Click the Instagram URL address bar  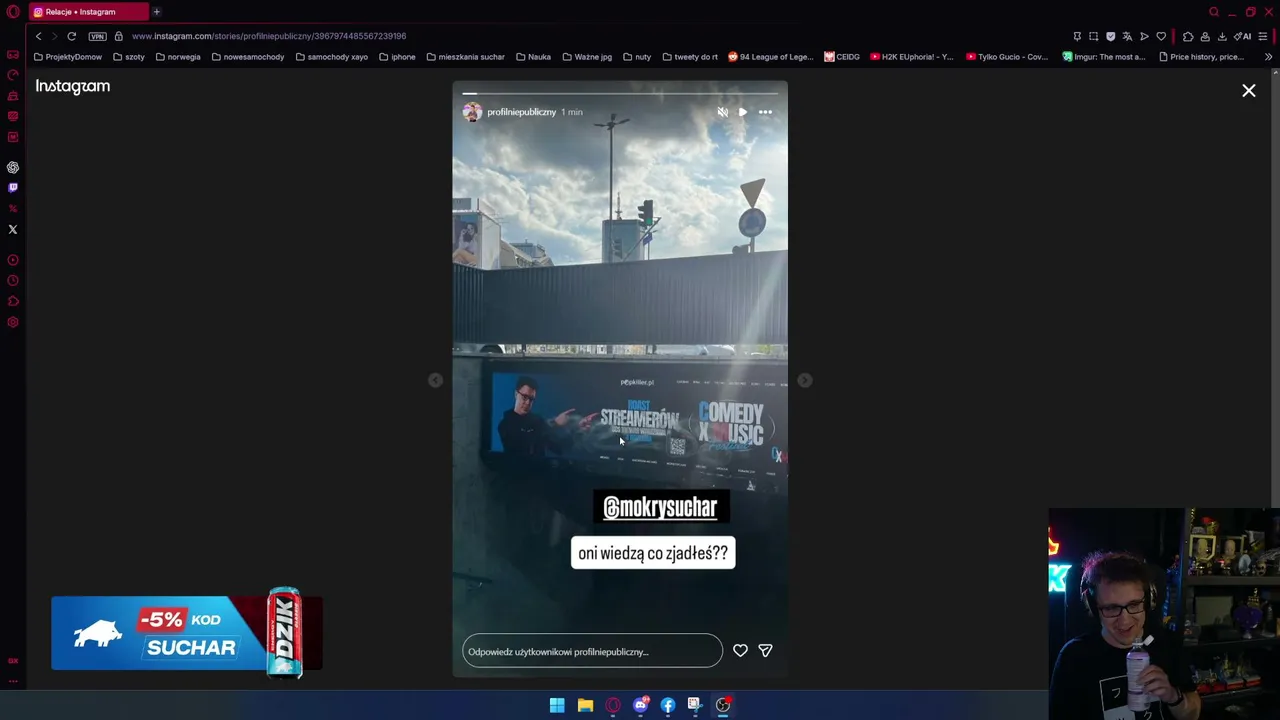coord(269,36)
